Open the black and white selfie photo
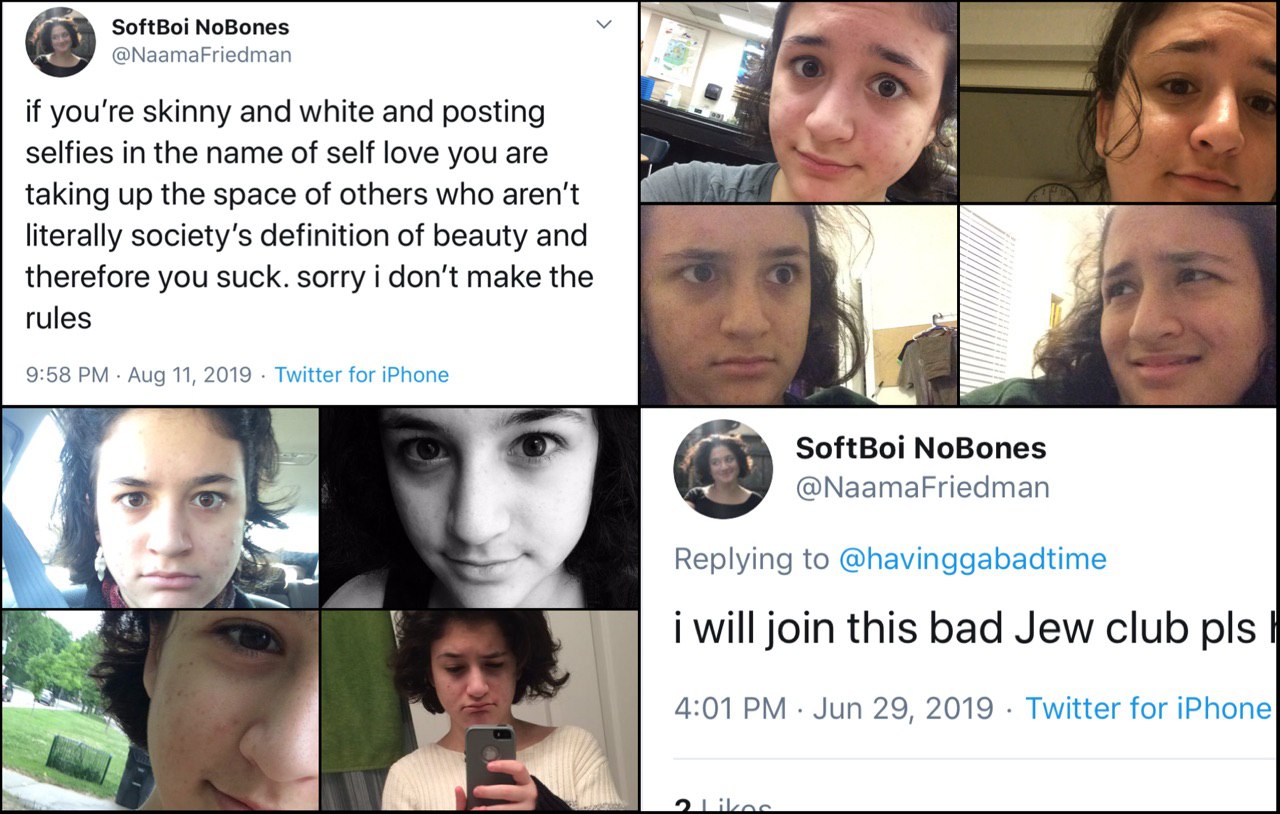This screenshot has height=814, width=1280. pos(480,508)
